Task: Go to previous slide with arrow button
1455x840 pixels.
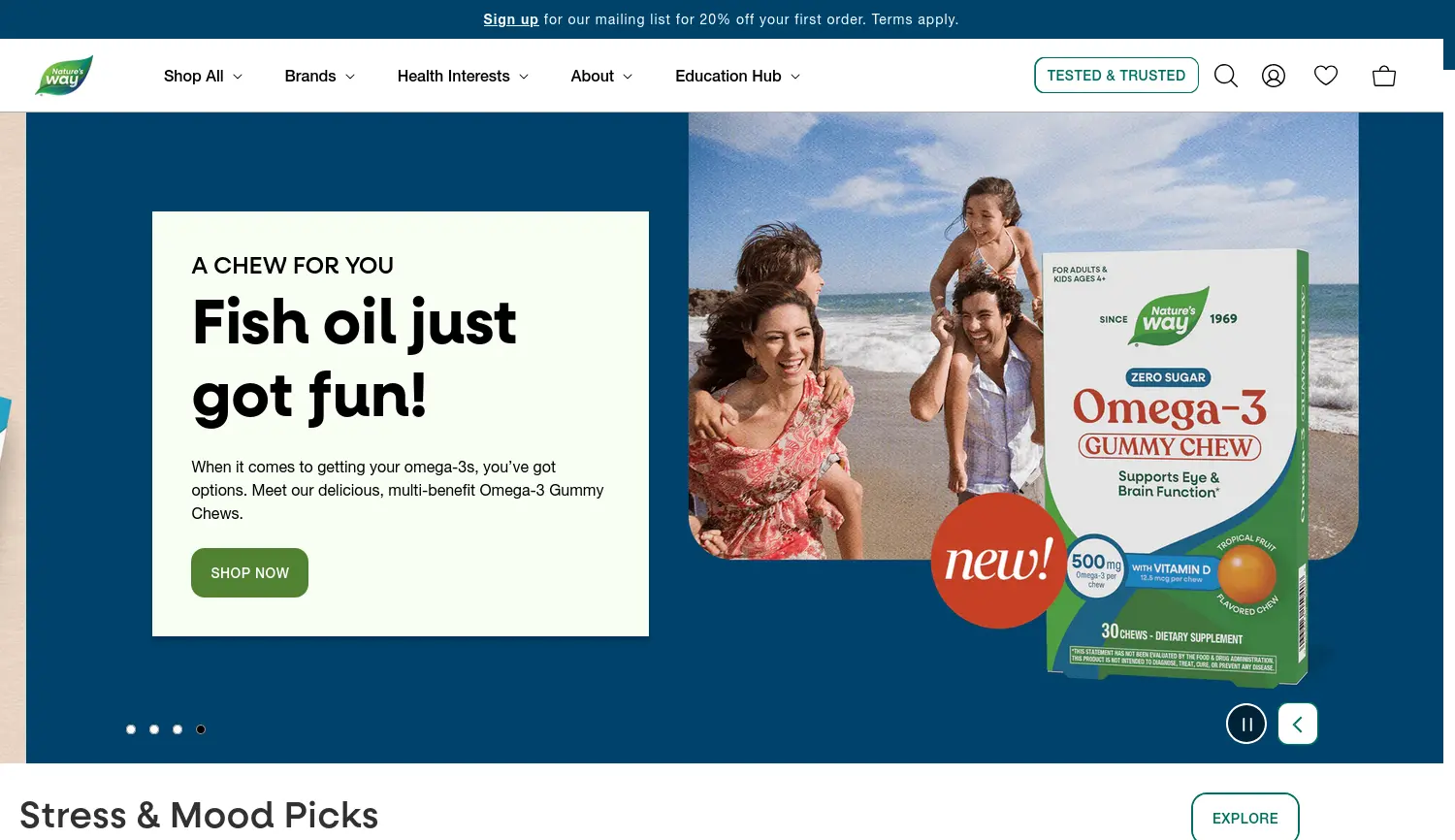Action: 1298,724
